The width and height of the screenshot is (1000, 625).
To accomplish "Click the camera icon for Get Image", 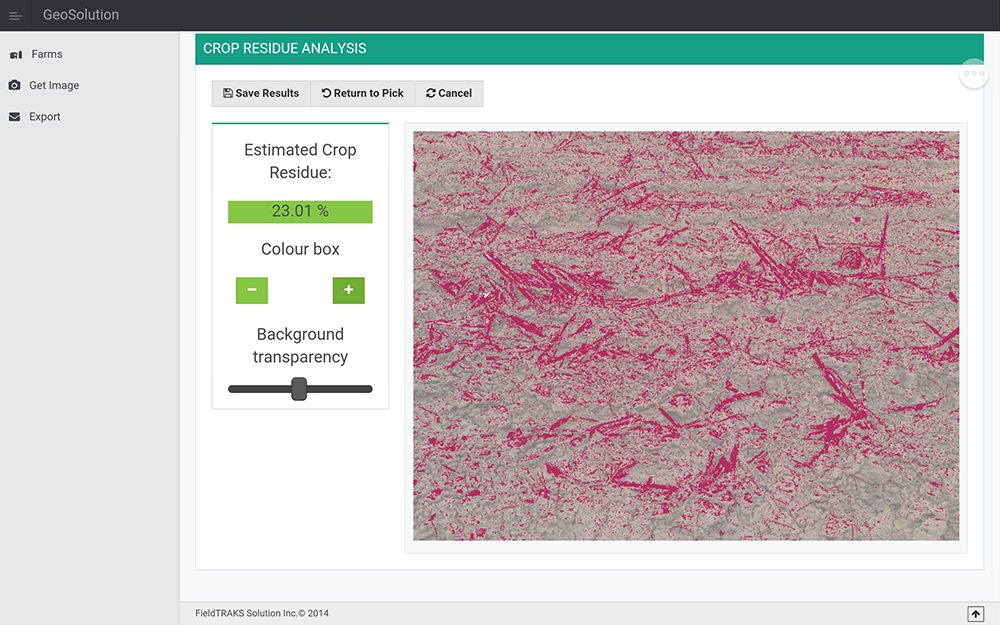I will point(14,86).
